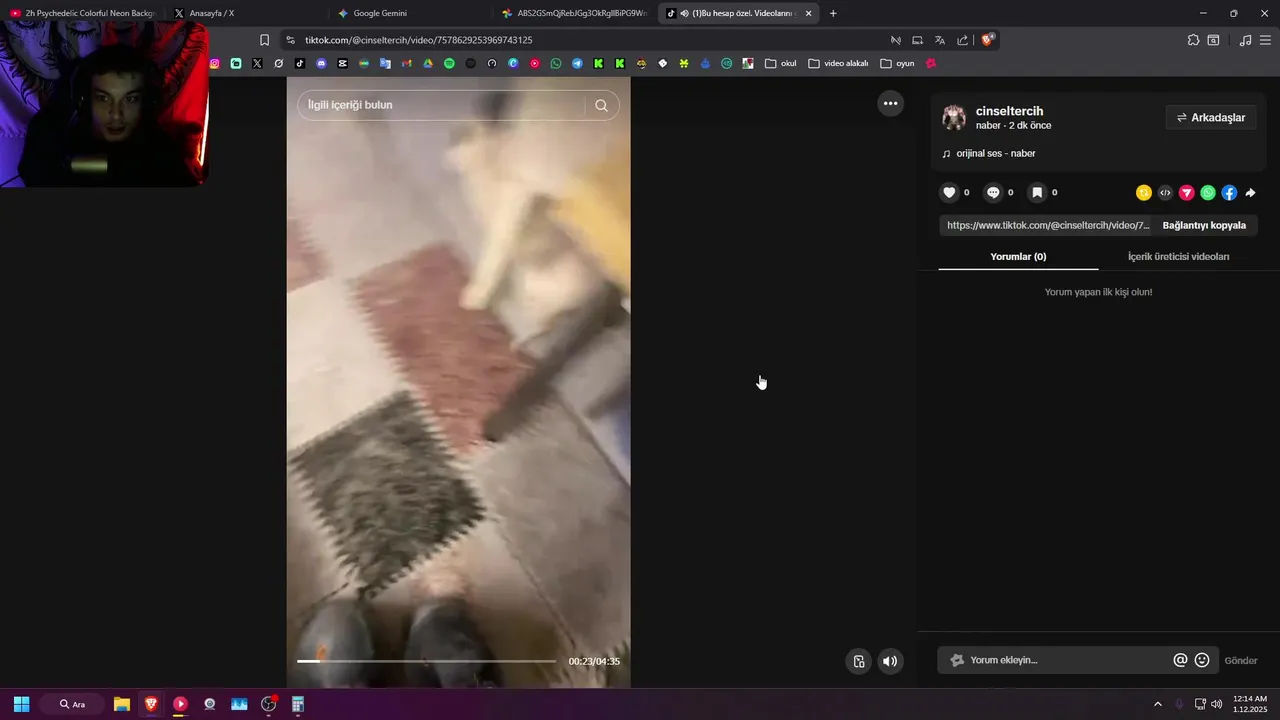Screen dimensions: 1280x720
Task: Share to WhatsApp from the share row
Action: tap(1208, 193)
